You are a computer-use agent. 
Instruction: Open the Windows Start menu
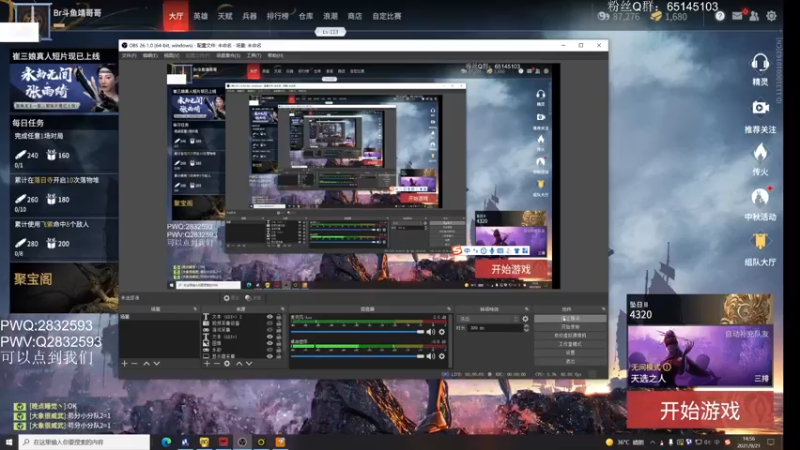9,442
